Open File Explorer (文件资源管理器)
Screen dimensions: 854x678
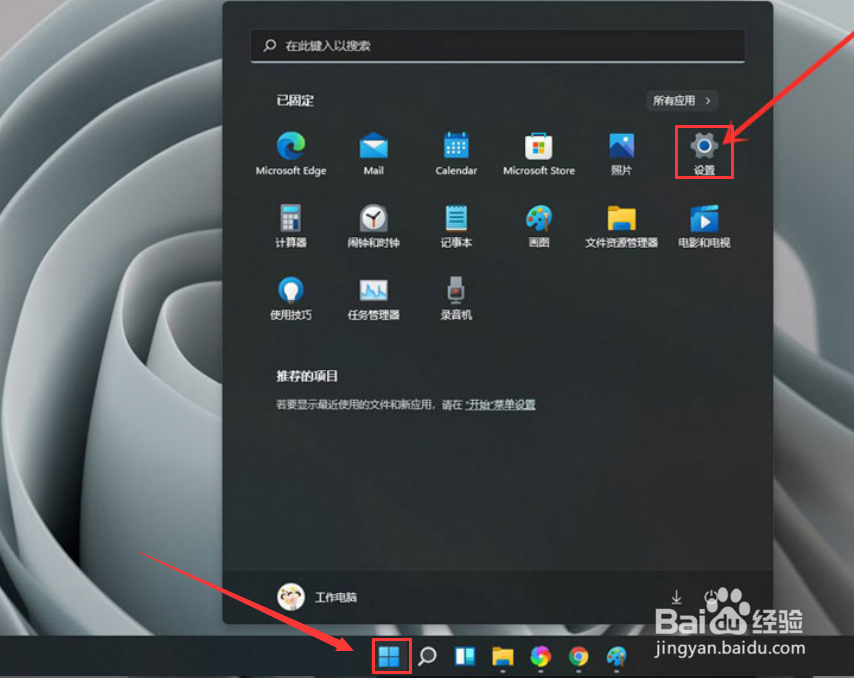621,223
